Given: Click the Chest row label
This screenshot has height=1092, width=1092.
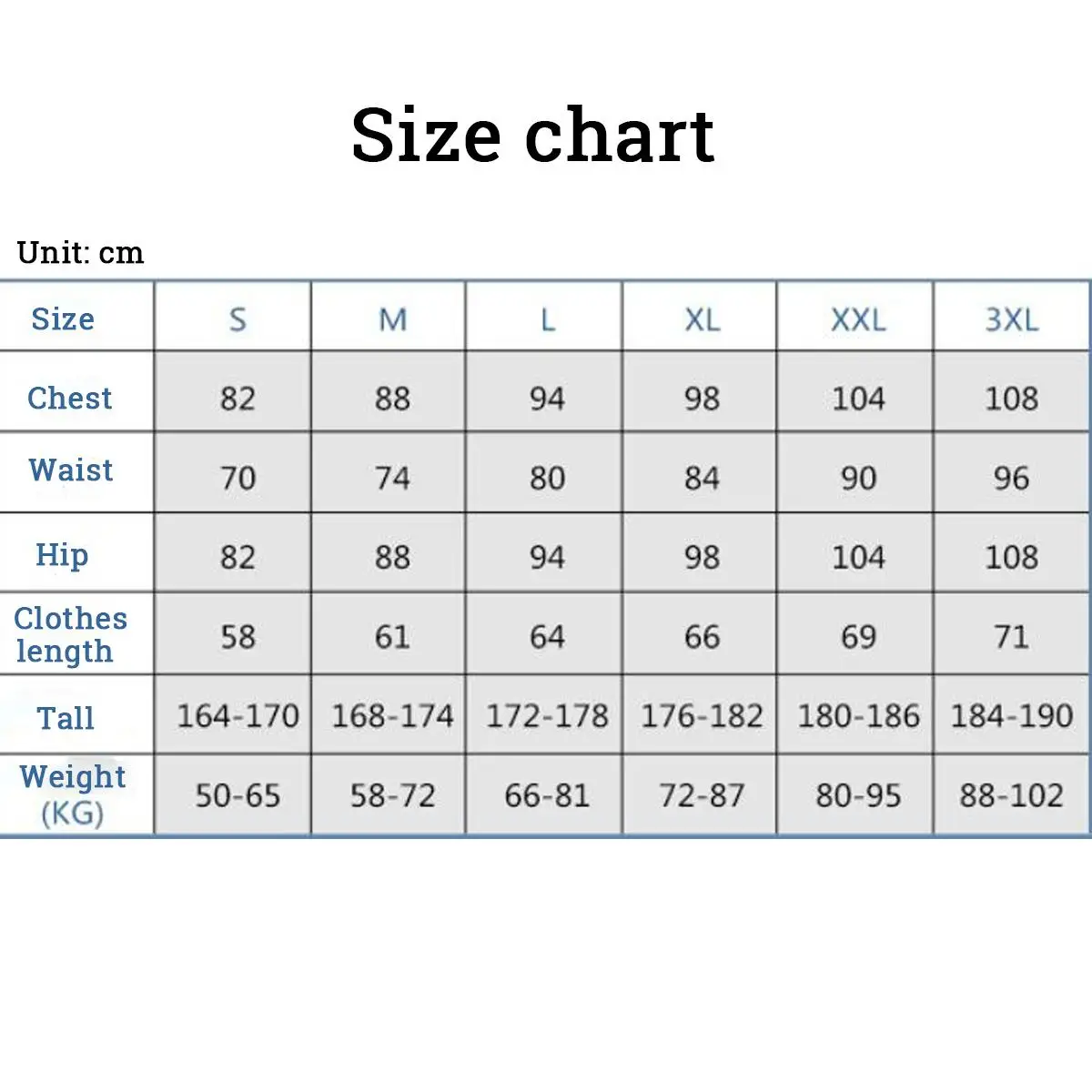Looking at the screenshot, I should tap(69, 398).
